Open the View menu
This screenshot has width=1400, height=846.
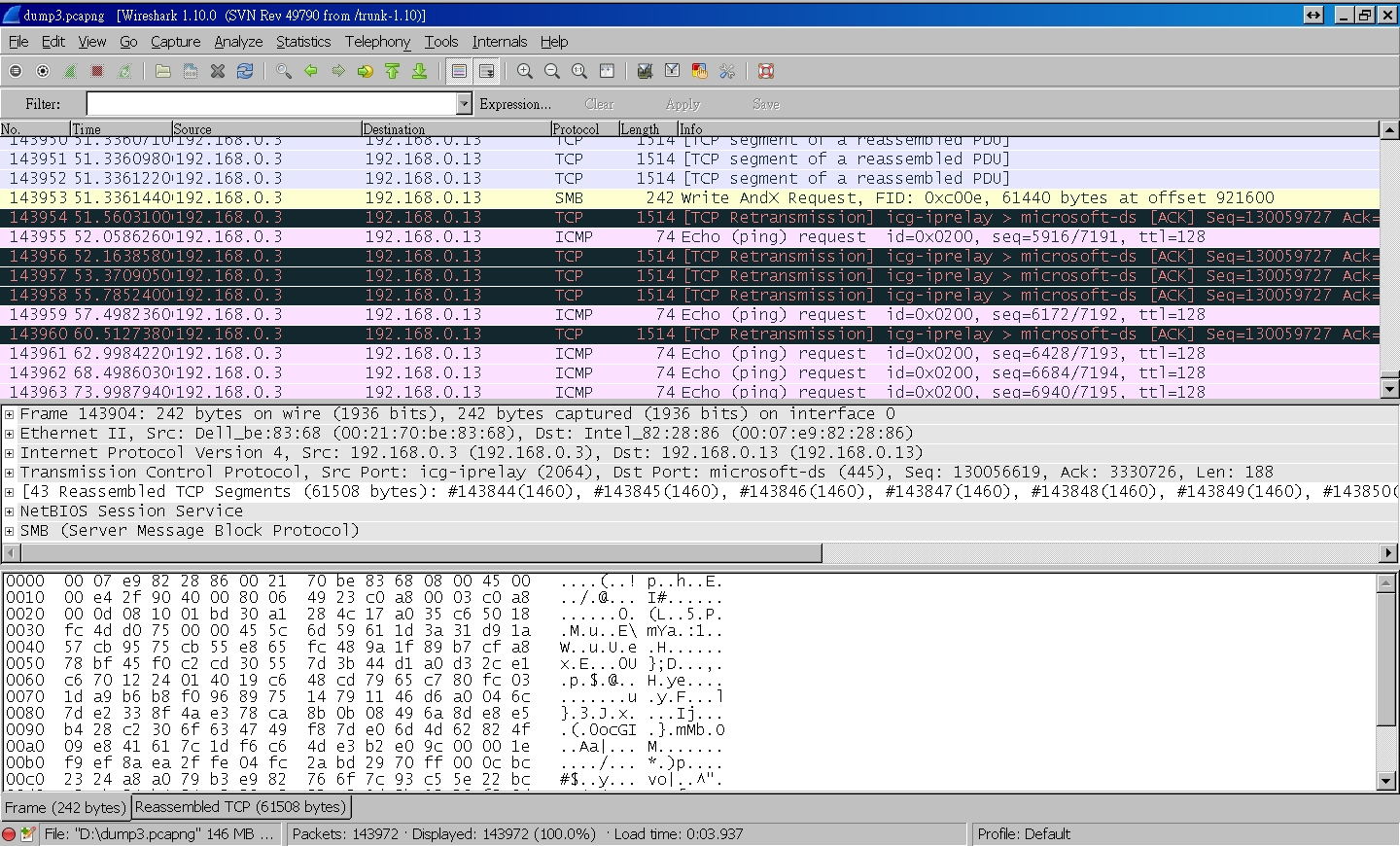92,42
